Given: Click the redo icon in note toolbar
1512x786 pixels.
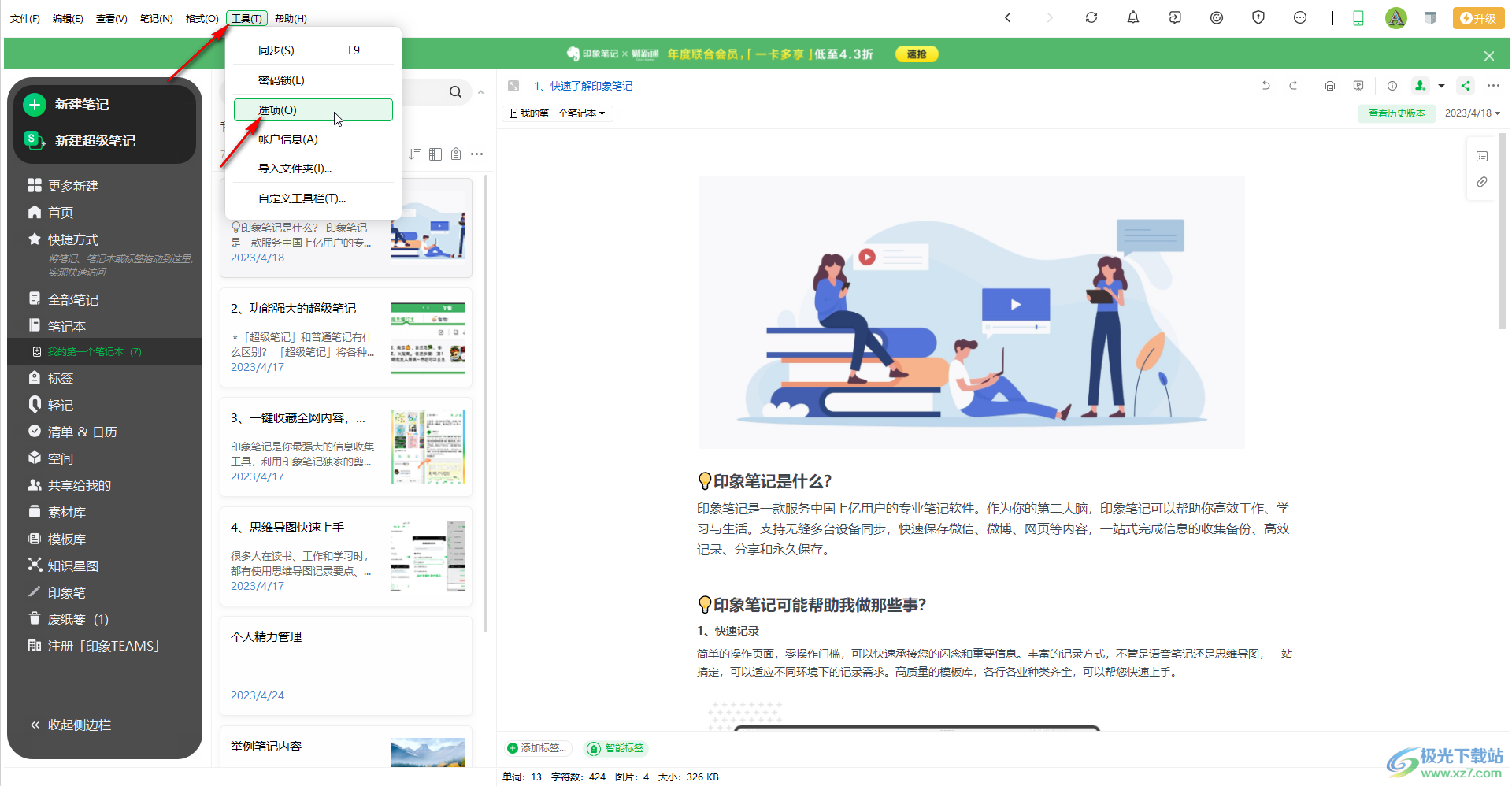Looking at the screenshot, I should tap(1293, 86).
